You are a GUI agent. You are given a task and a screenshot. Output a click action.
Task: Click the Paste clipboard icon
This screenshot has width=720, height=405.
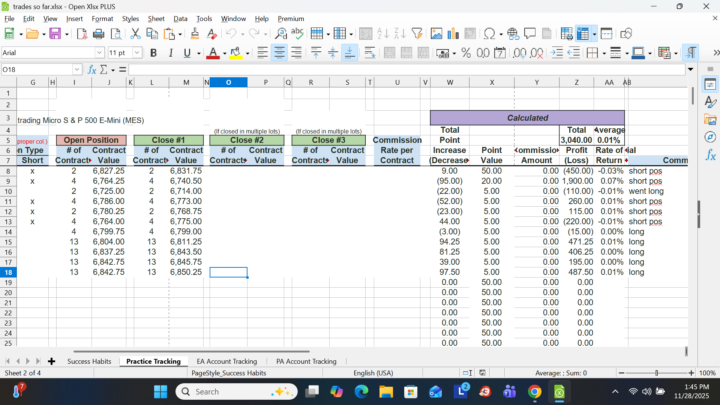(169, 34)
